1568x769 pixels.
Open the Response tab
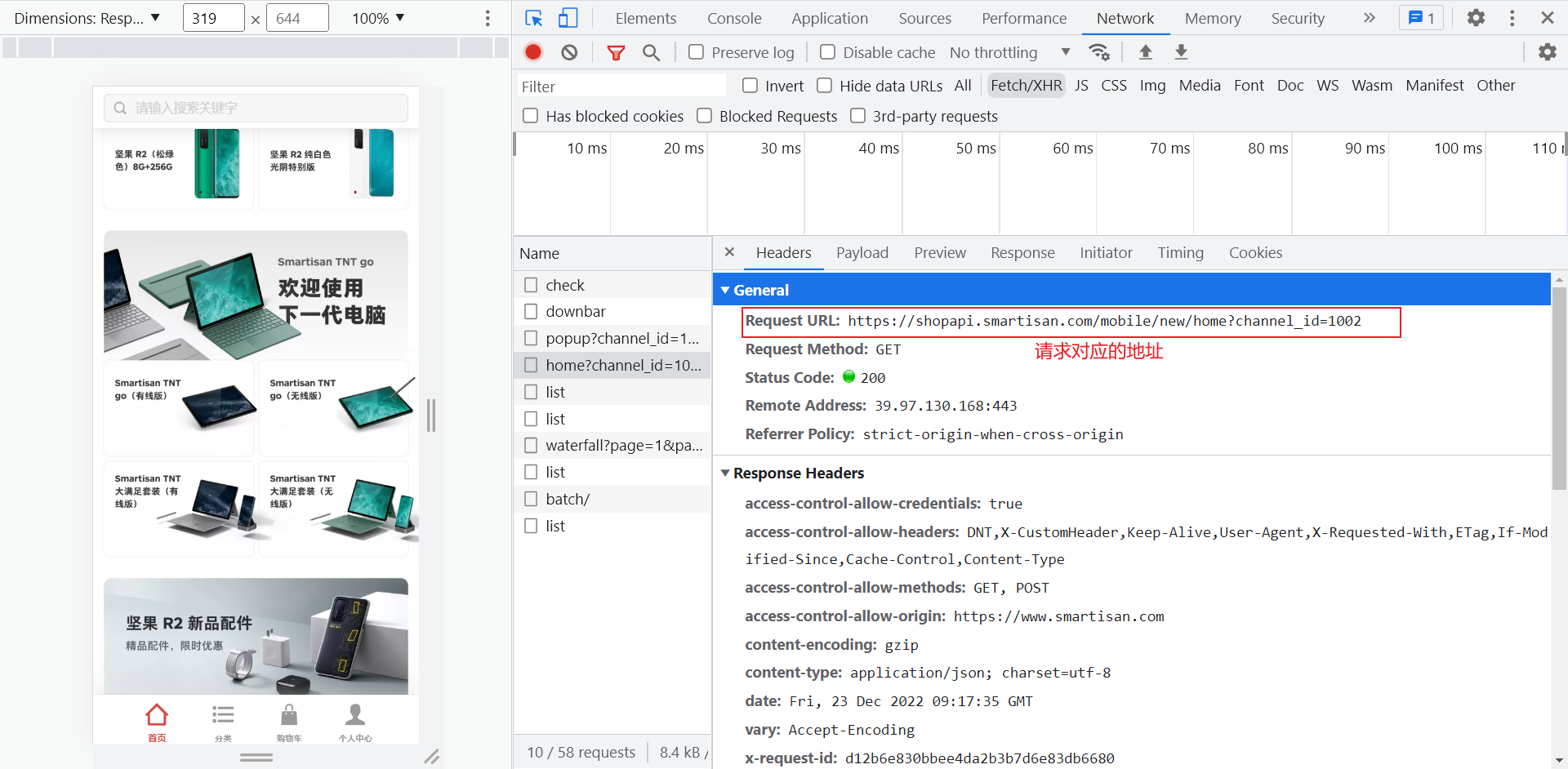click(1022, 252)
